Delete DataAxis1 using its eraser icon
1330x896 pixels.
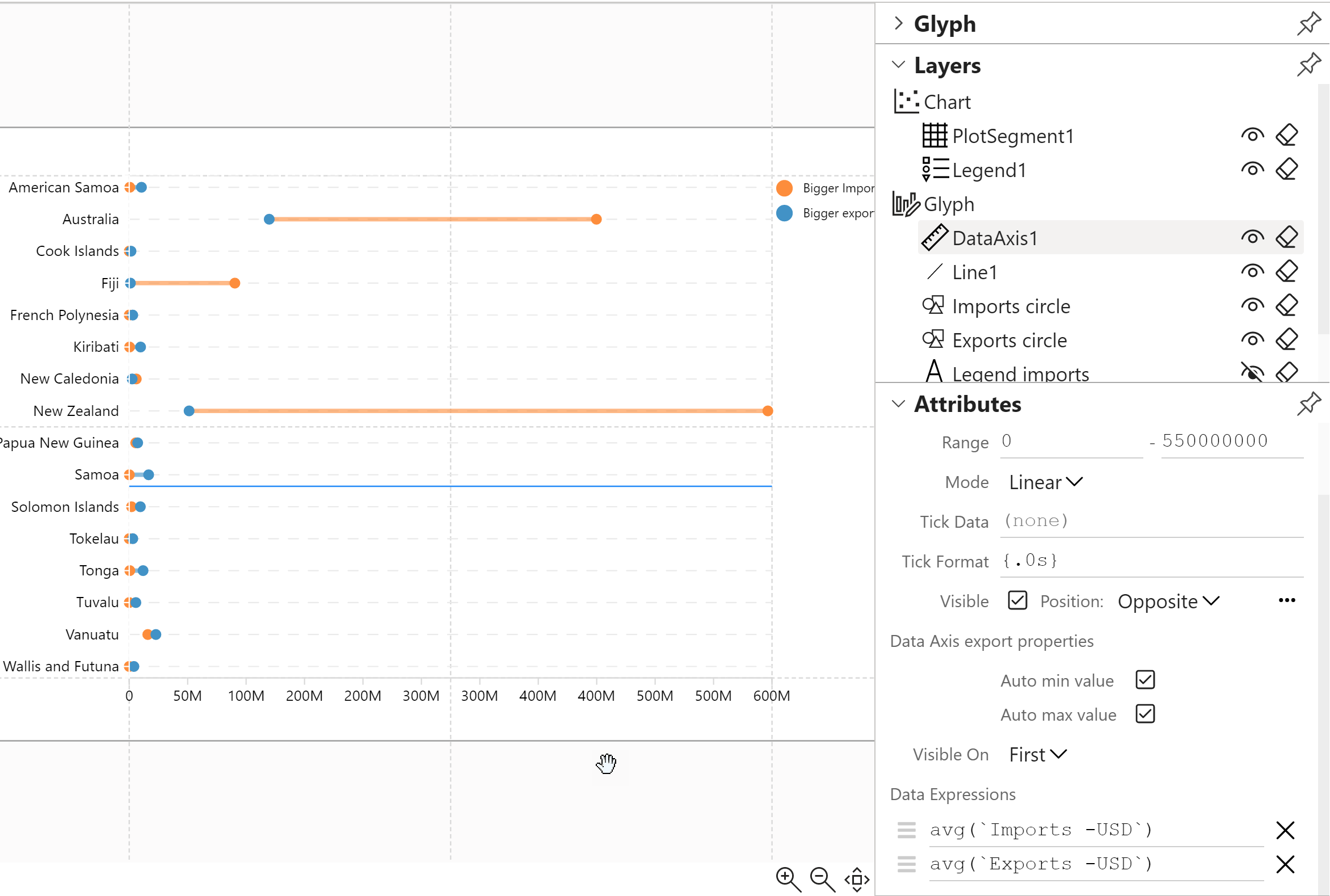tap(1287, 237)
